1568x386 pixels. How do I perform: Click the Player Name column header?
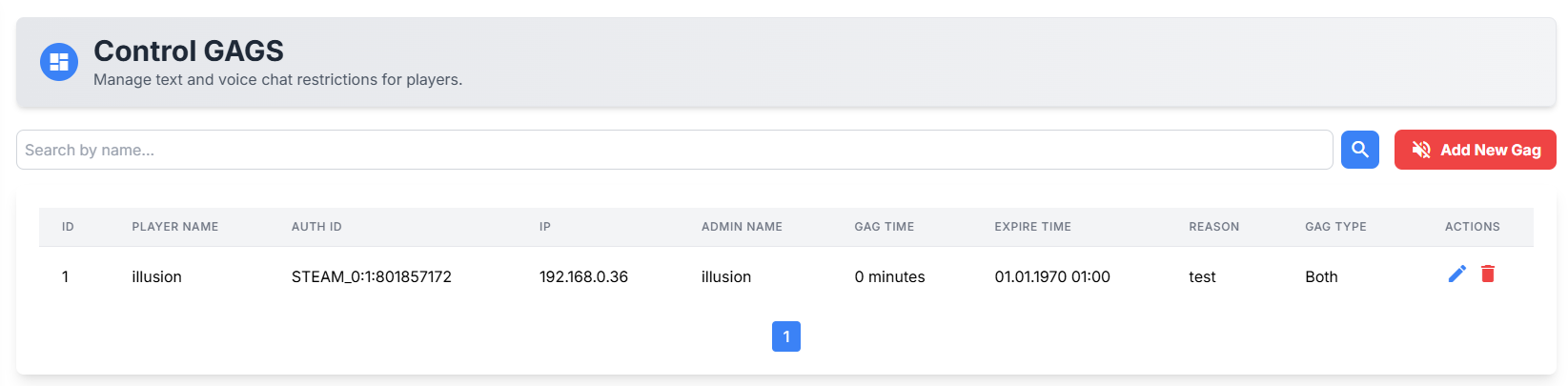coord(174,227)
